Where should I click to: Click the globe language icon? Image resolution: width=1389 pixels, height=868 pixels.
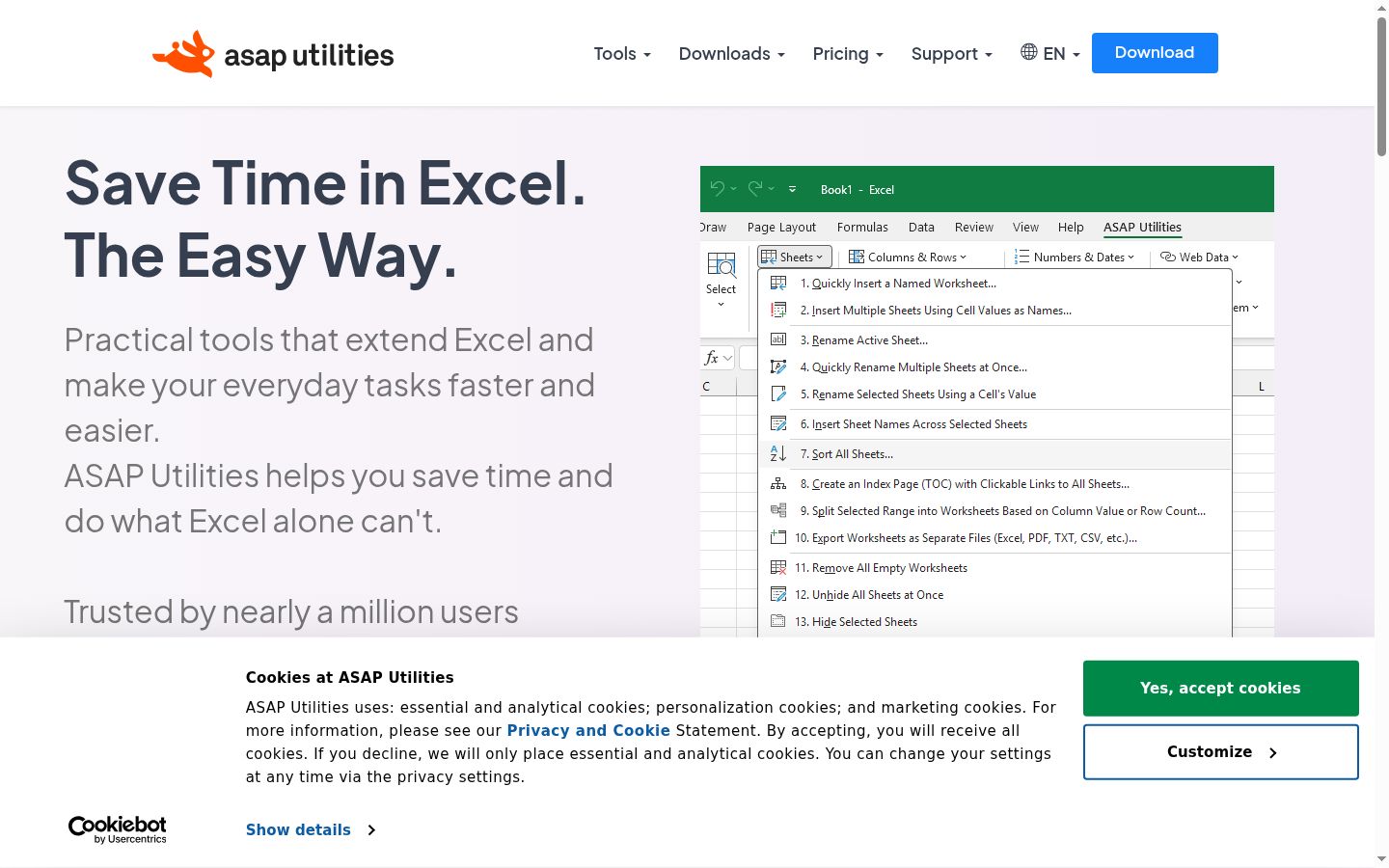(1029, 52)
